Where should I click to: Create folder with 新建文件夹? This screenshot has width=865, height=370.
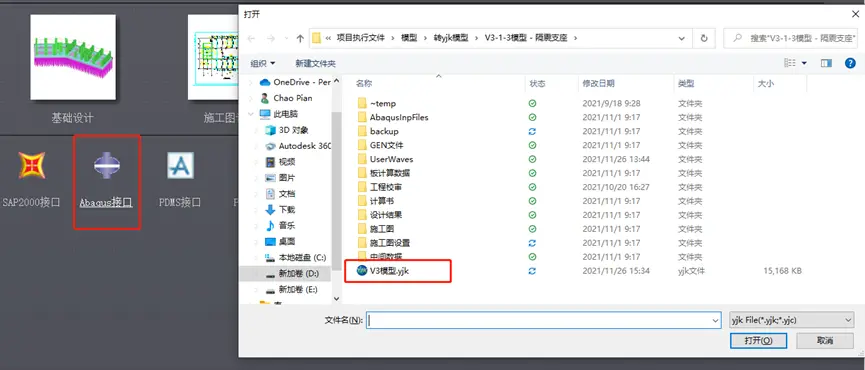tap(316, 63)
